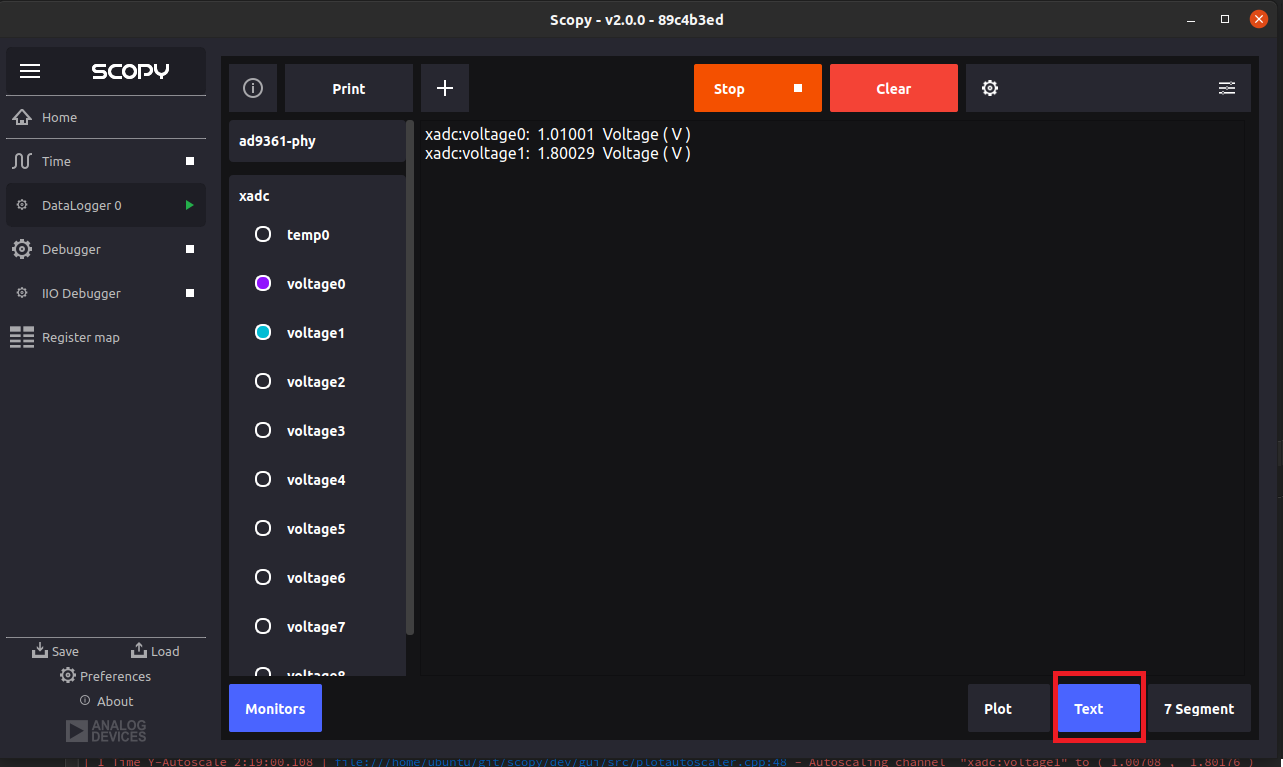The image size is (1283, 767).
Task: Click the voltage5 channel label
Action: [316, 528]
